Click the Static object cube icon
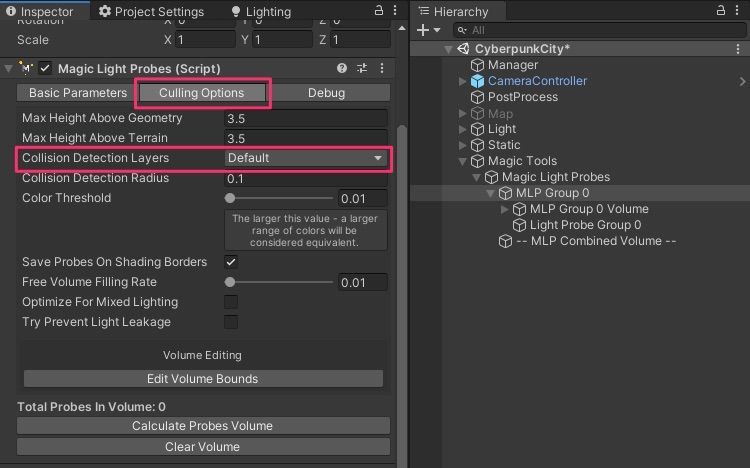The height and width of the screenshot is (468, 750). [x=477, y=145]
